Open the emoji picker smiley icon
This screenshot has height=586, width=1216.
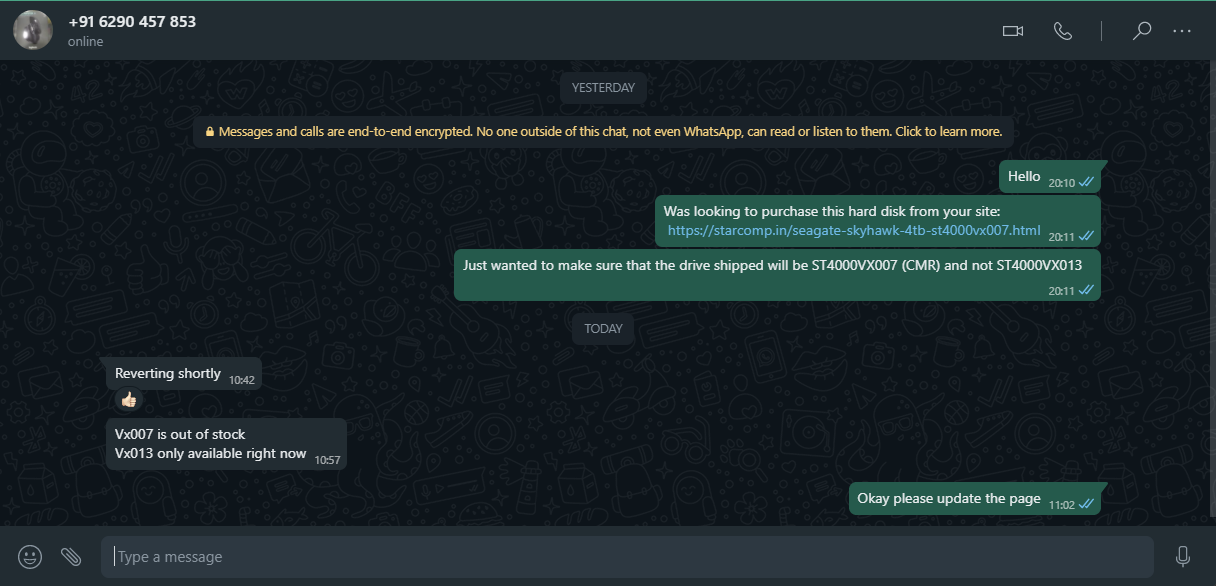pyautogui.click(x=31, y=556)
